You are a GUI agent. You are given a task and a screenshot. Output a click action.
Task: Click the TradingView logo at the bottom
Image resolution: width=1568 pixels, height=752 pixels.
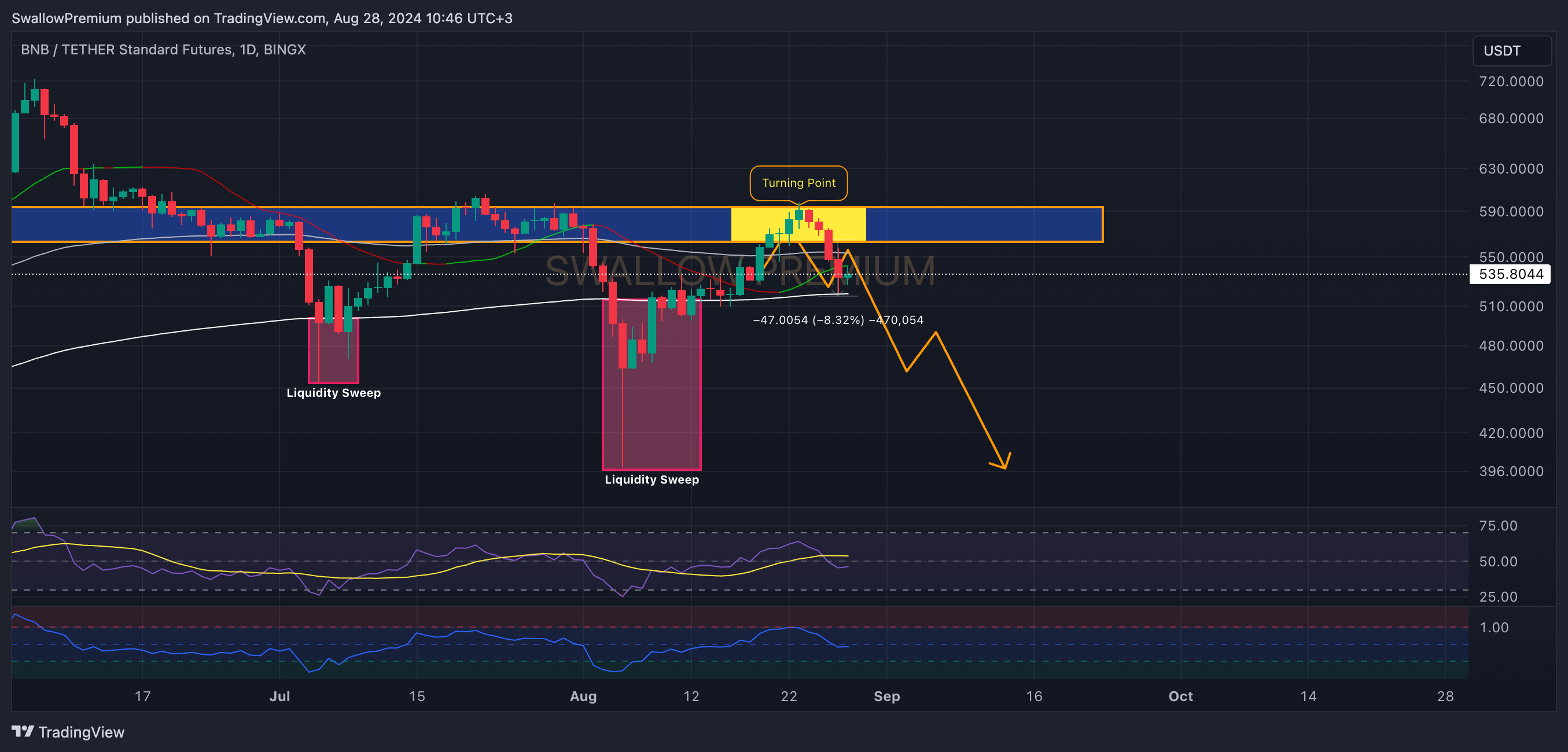(x=68, y=732)
